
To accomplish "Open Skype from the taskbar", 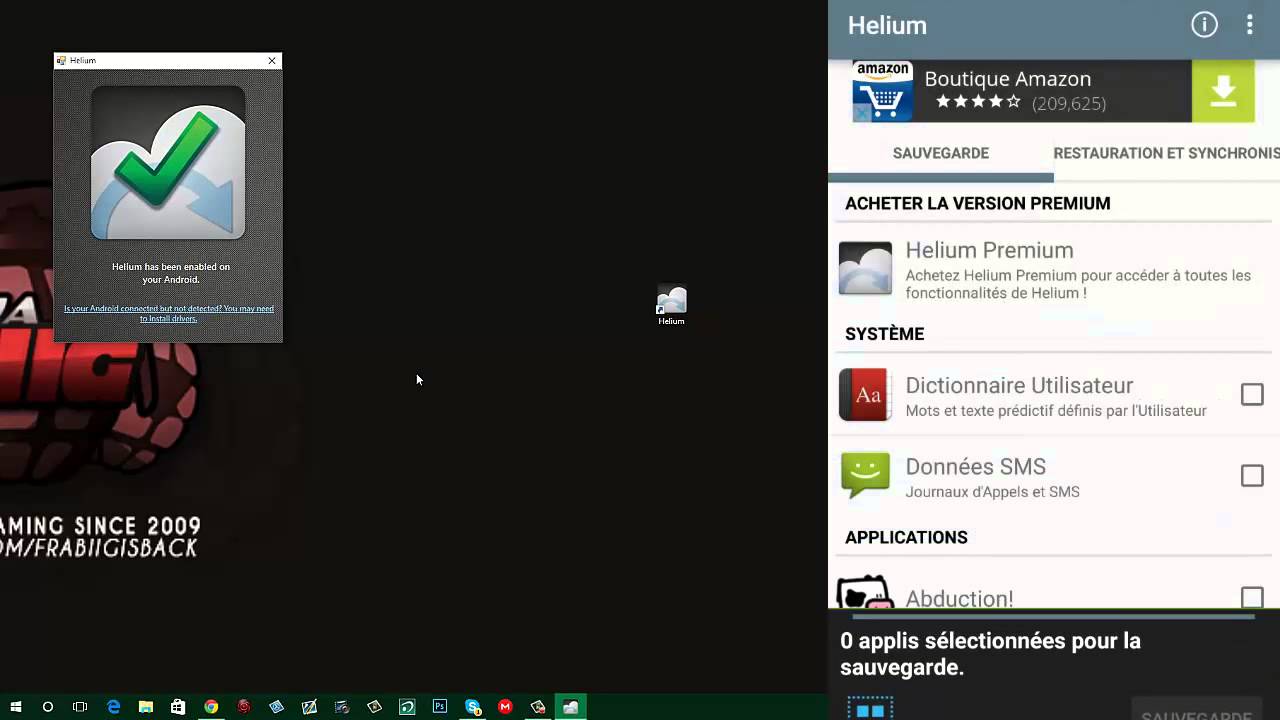I will coord(473,707).
